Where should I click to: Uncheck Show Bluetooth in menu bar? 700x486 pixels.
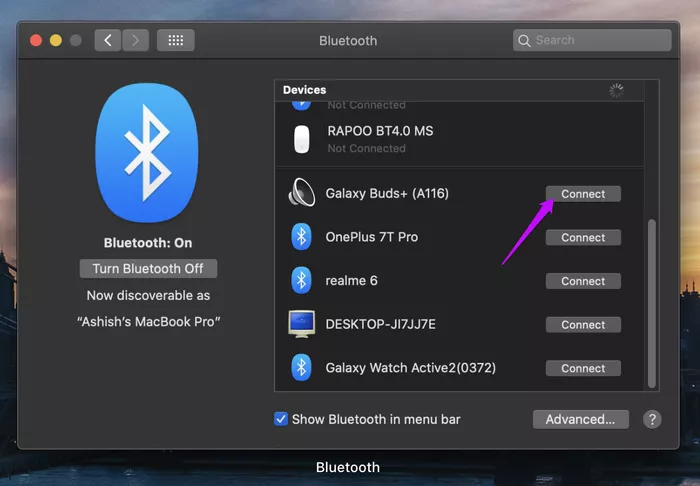tap(281, 419)
